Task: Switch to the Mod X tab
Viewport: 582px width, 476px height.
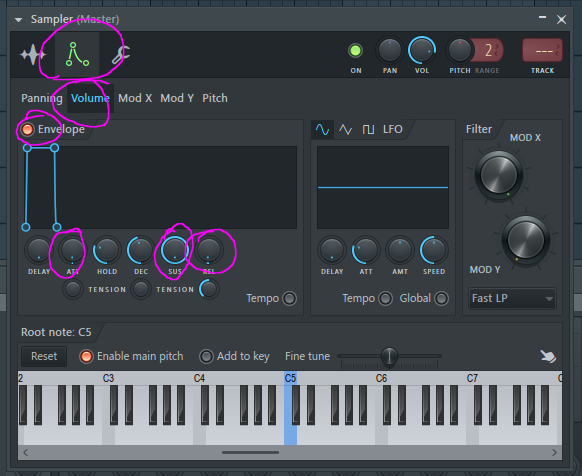Action: tap(135, 98)
